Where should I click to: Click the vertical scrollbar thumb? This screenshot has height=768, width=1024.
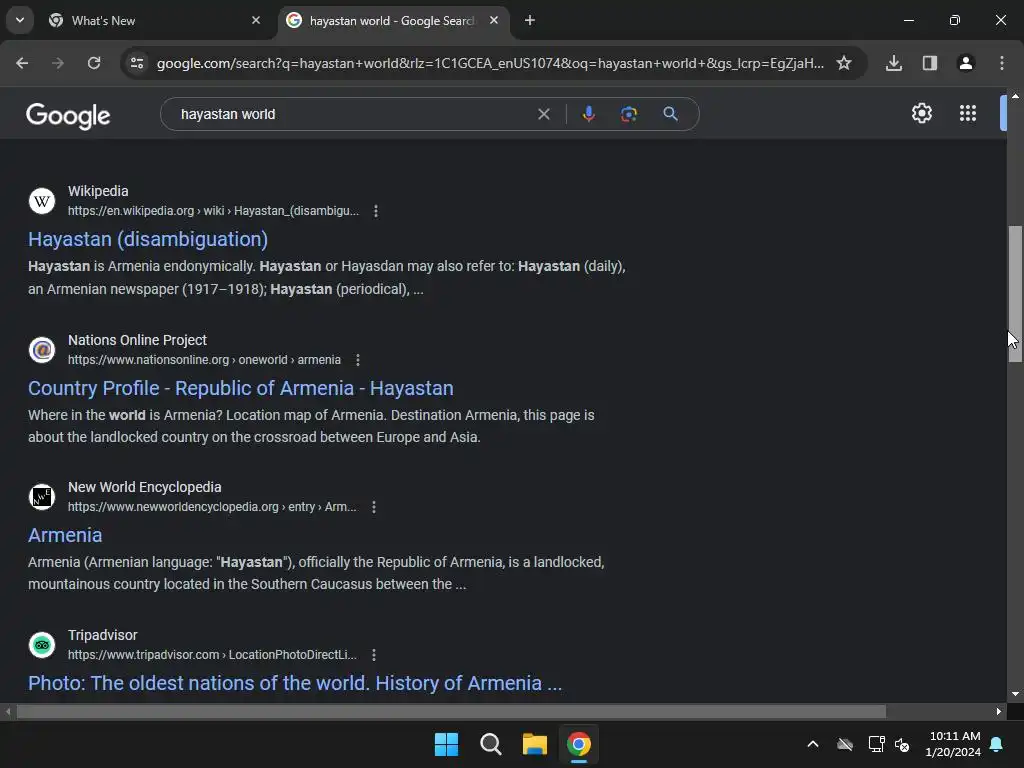click(1015, 294)
